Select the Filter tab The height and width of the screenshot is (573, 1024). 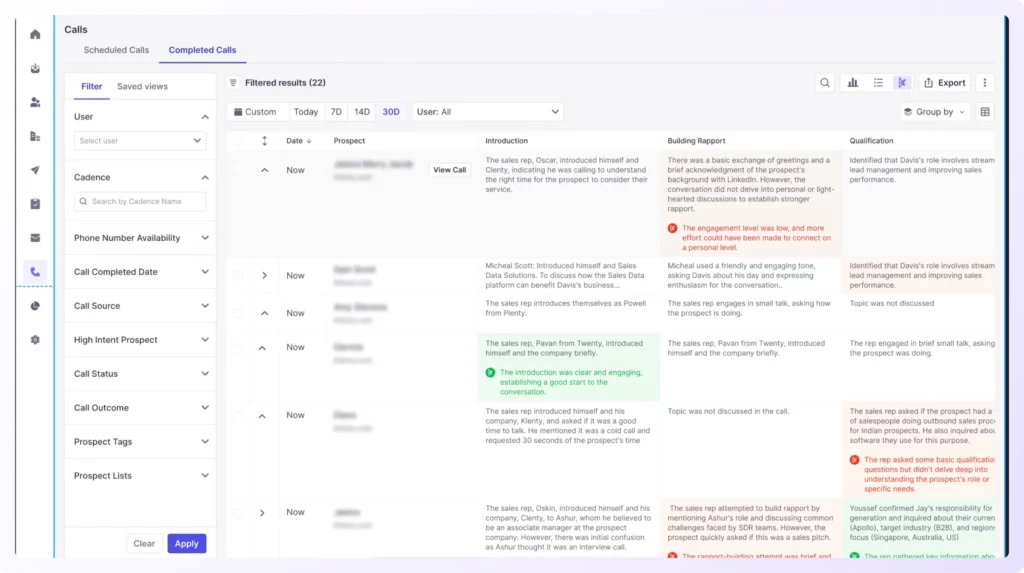pos(91,86)
